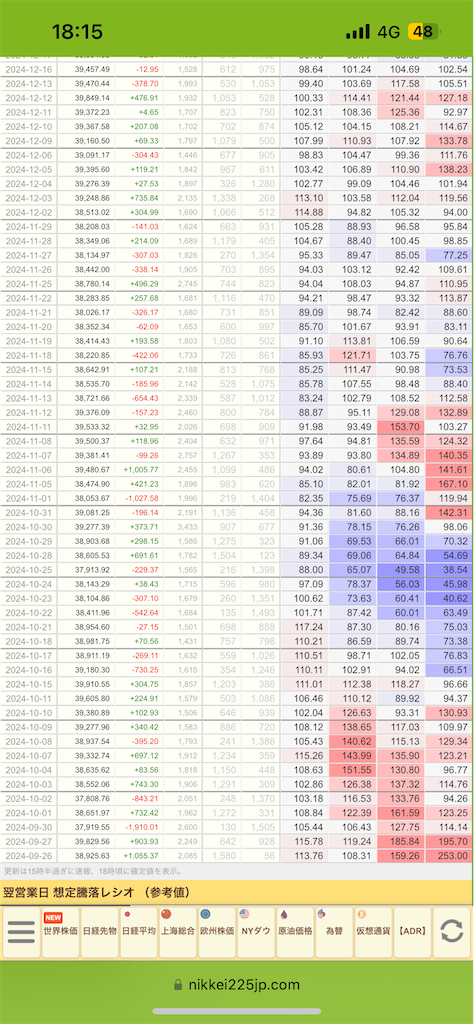Switch to 日経先物 tab

pos(100,932)
